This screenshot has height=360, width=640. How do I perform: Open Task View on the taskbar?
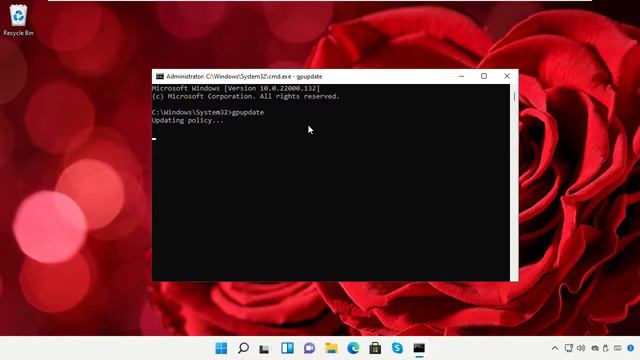[265, 349]
